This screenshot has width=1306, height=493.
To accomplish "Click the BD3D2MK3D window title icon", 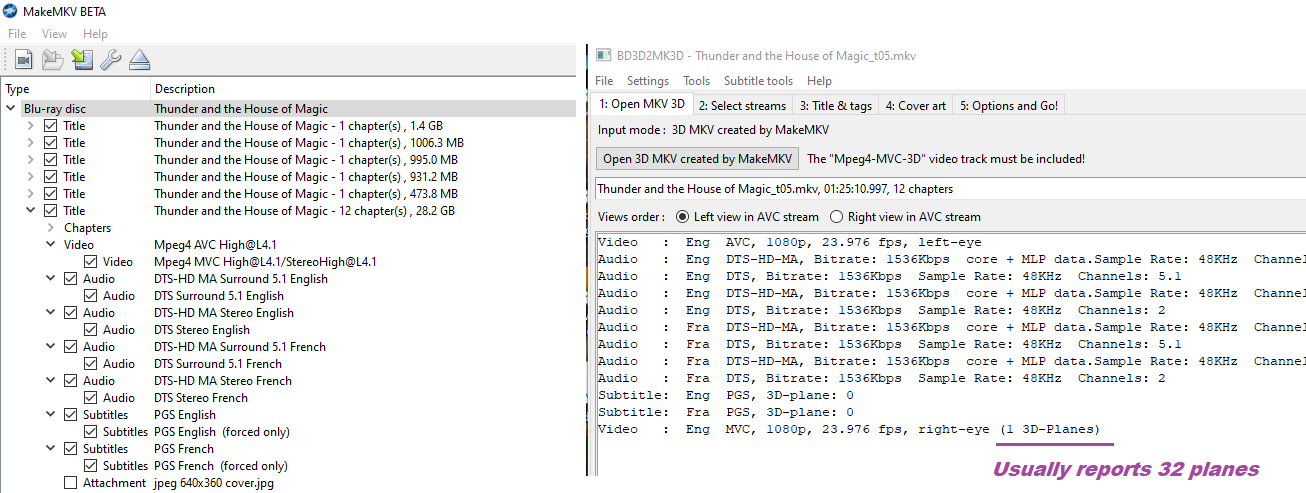I will 603,55.
